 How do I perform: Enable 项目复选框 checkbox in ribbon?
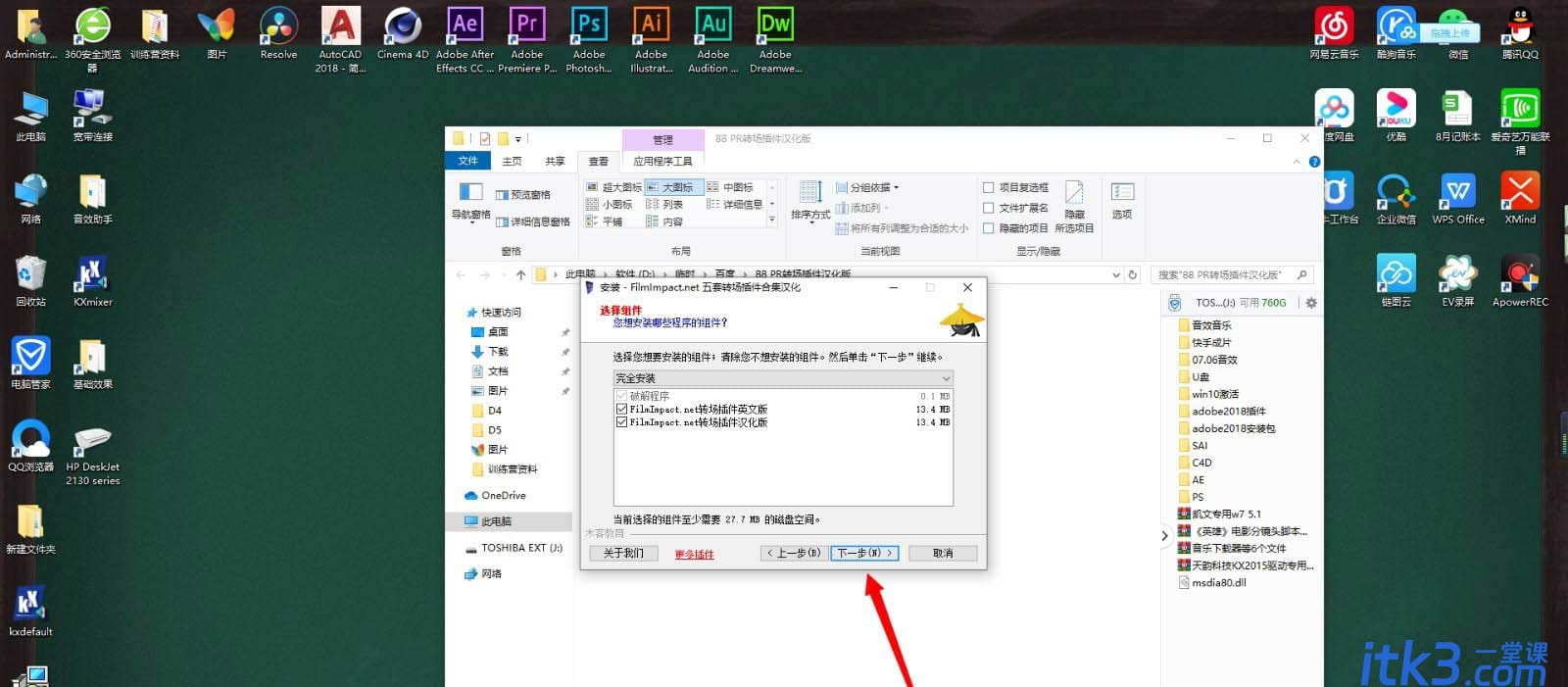pos(988,187)
